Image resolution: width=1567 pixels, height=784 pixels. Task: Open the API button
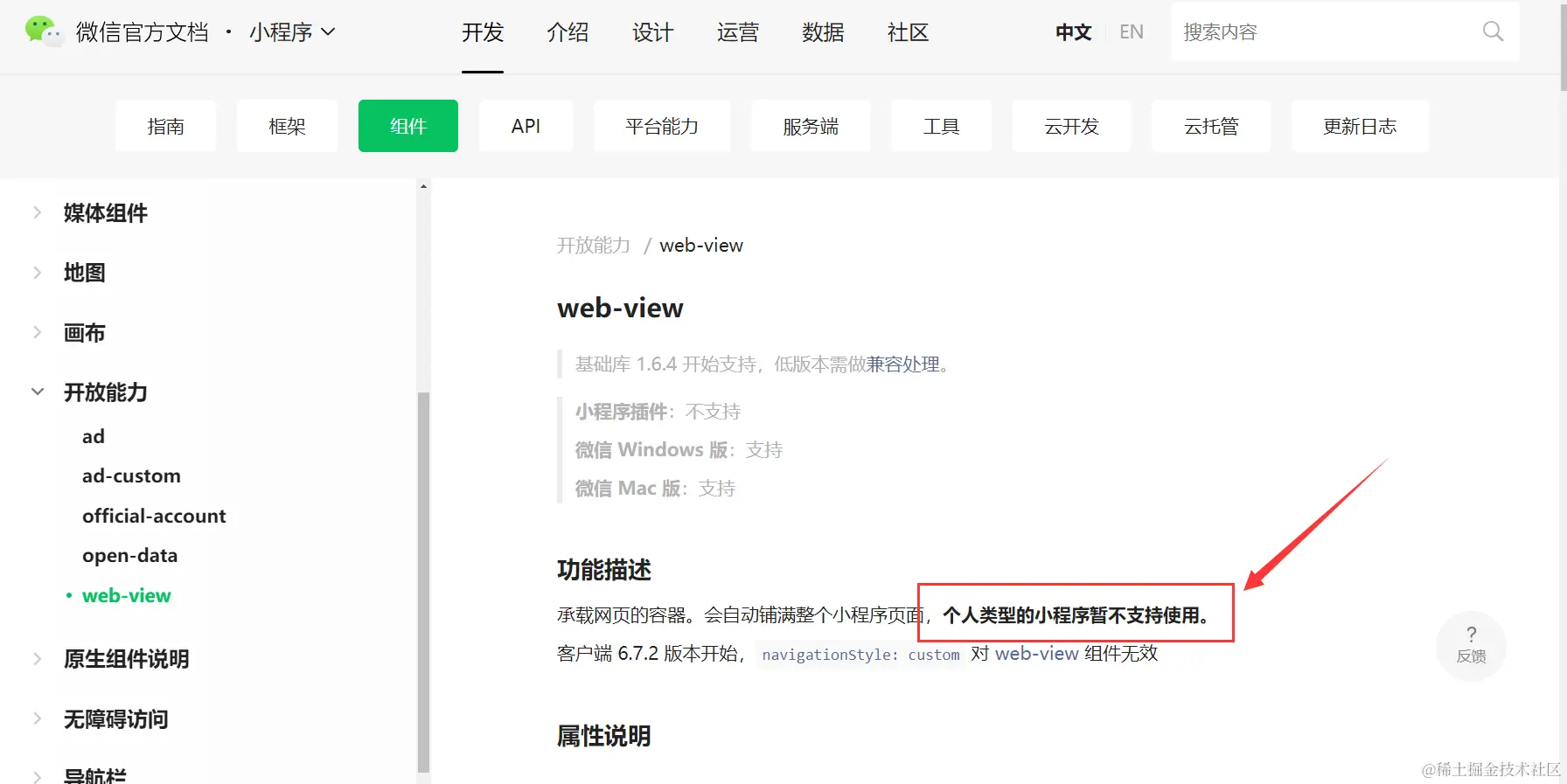pos(526,126)
